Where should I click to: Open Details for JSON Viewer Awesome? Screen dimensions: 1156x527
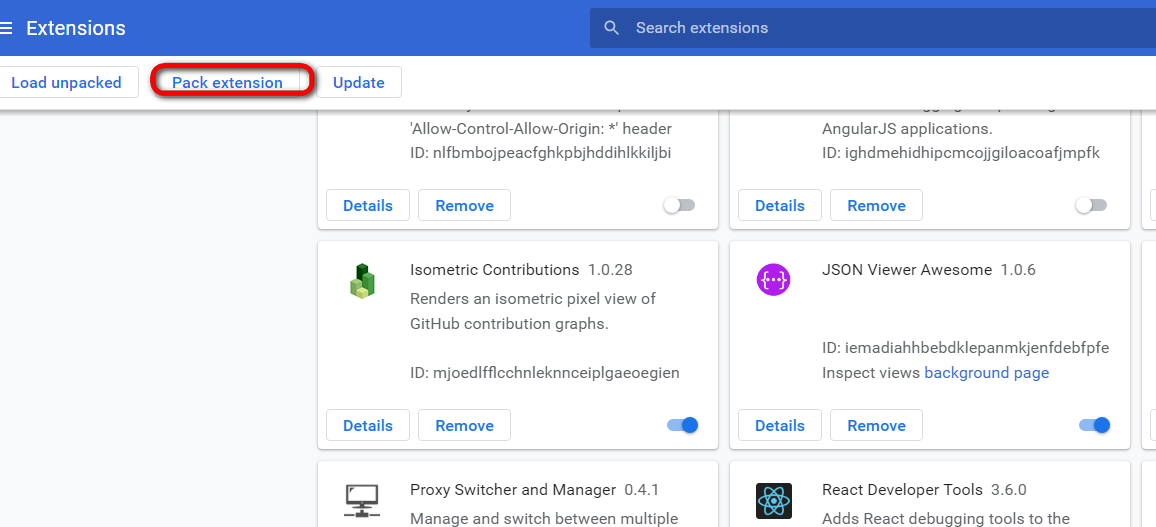point(780,425)
